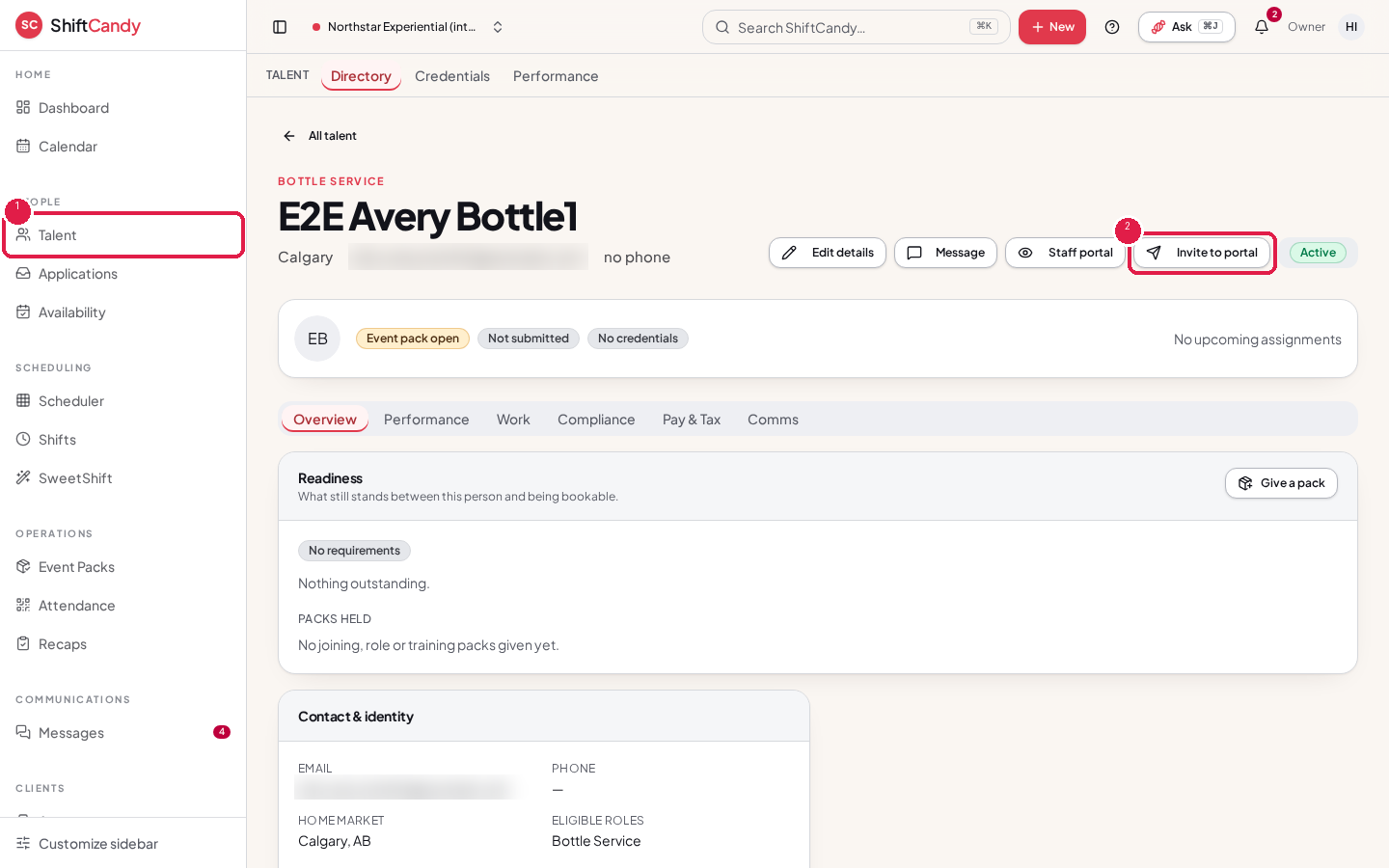Open the Comms profile tab
Image resolution: width=1389 pixels, height=868 pixels.
click(x=773, y=420)
